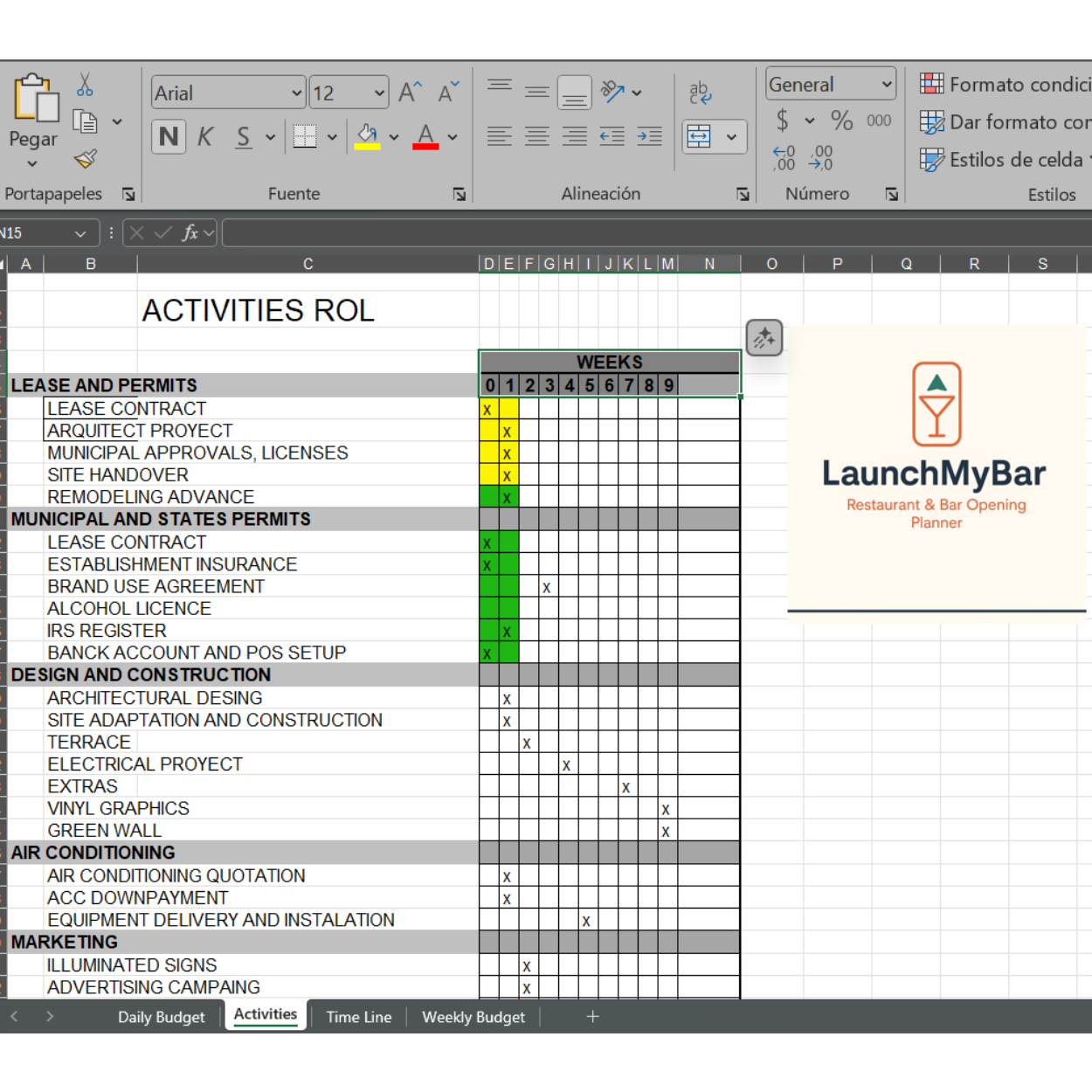Apply cell borders icon
Image resolution: width=1092 pixels, height=1092 pixels.
(x=305, y=137)
